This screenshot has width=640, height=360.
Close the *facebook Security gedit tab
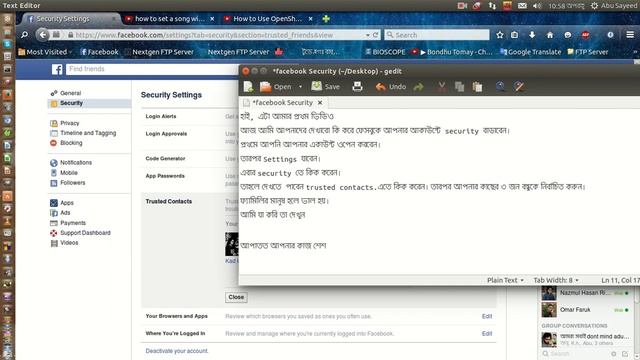(320, 103)
